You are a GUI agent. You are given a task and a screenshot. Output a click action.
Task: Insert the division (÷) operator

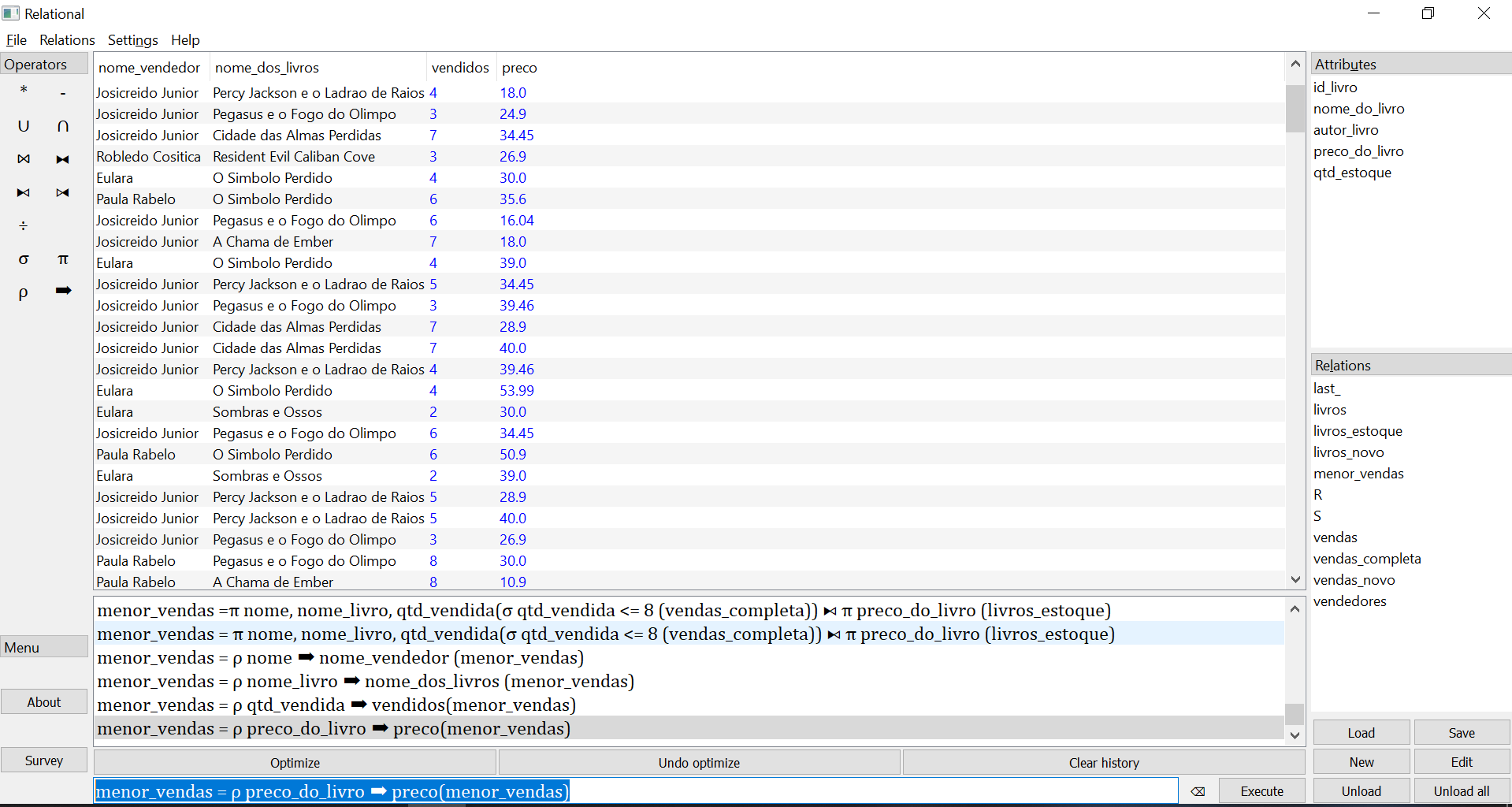pos(24,226)
